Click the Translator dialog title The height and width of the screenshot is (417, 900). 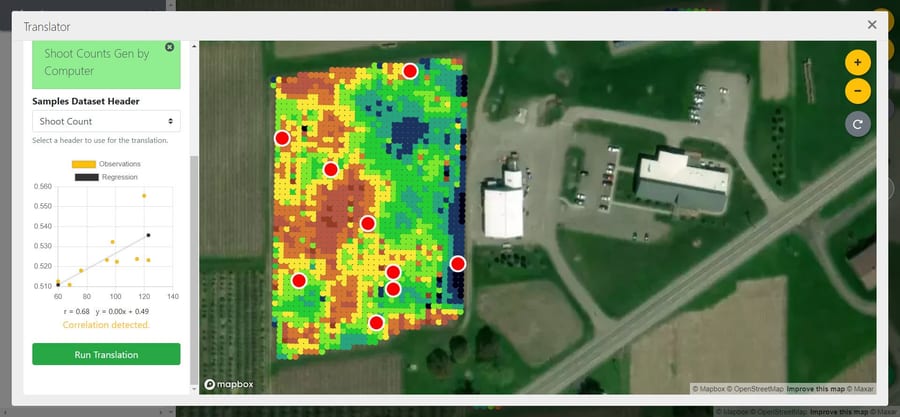[47, 26]
